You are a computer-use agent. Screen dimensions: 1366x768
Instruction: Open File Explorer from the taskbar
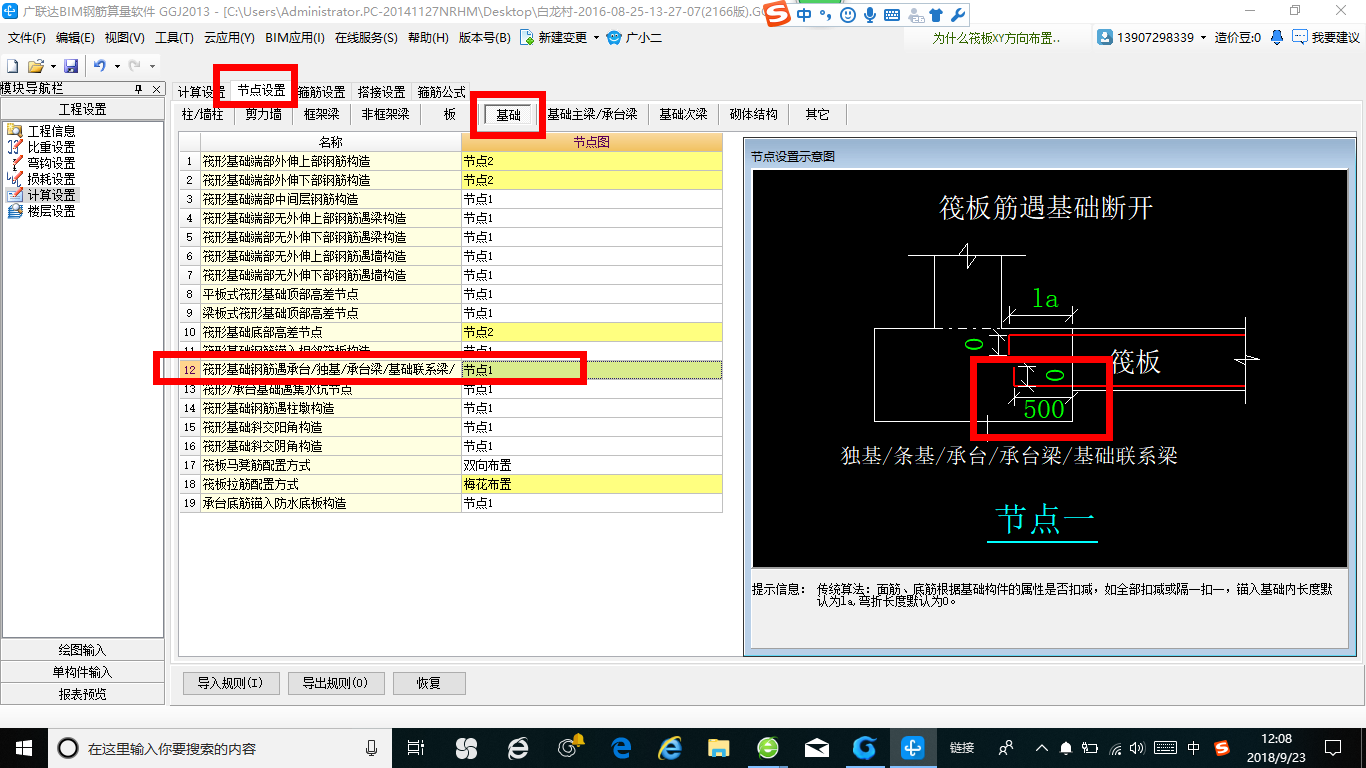tap(718, 747)
